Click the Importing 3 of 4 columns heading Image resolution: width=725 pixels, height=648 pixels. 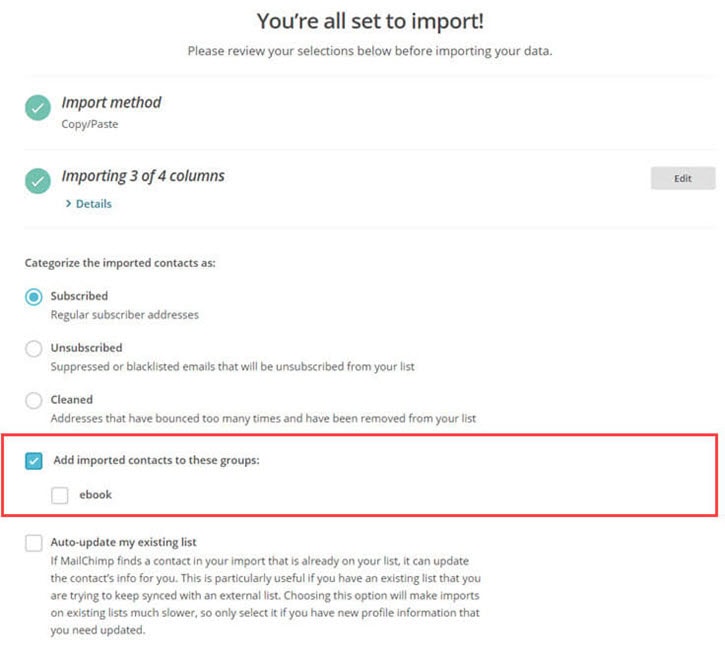click(143, 176)
